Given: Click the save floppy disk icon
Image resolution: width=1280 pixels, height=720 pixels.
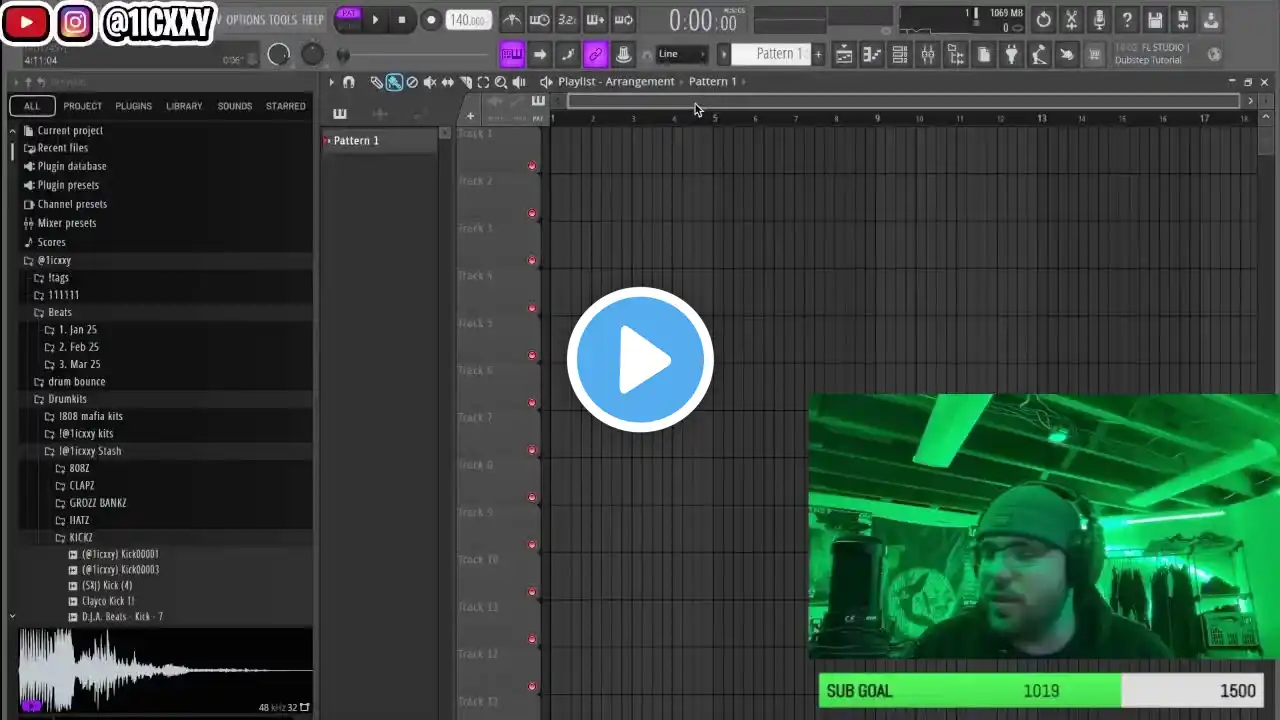Looking at the screenshot, I should pyautogui.click(x=1155, y=19).
